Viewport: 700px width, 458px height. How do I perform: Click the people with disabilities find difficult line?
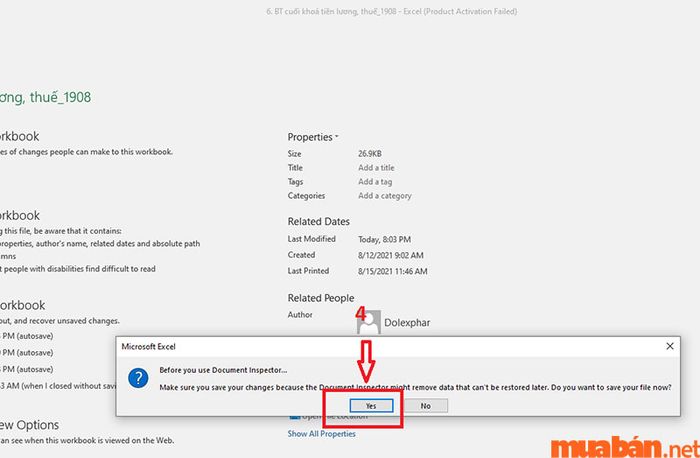click(x=78, y=269)
